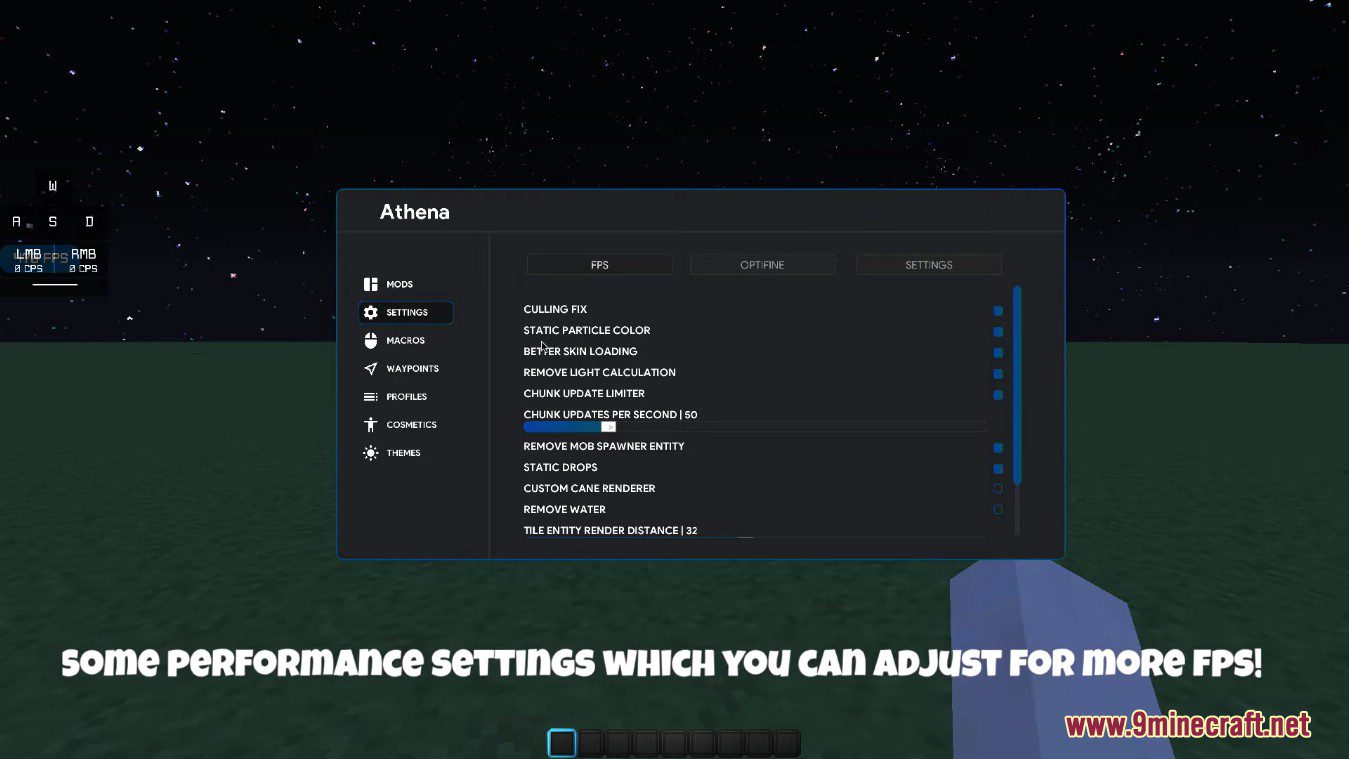The image size is (1349, 759).
Task: Click the Tile Entity Render Distance label
Action: [x=610, y=531]
